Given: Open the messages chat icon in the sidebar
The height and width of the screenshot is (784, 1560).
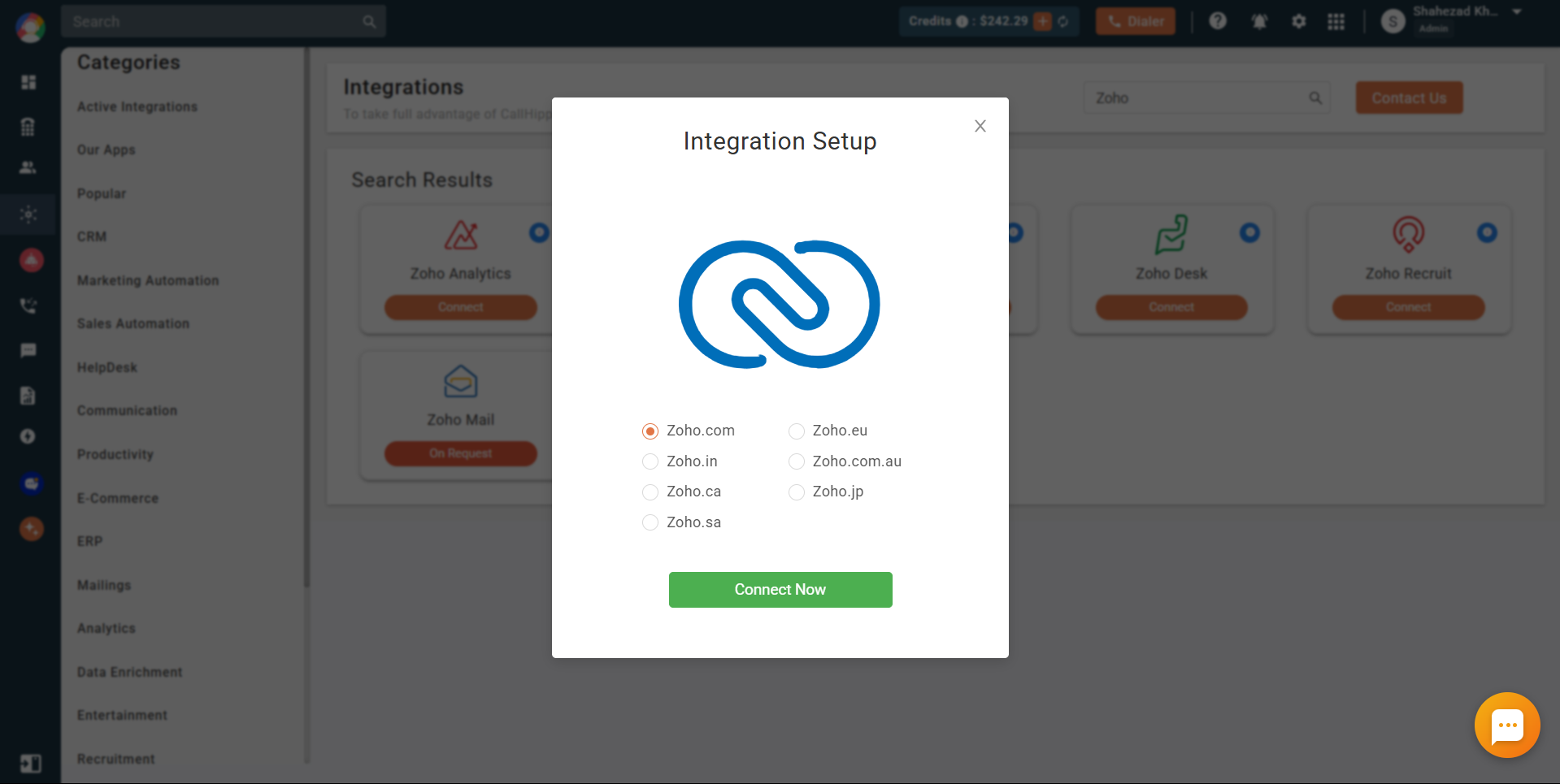Looking at the screenshot, I should tap(28, 350).
